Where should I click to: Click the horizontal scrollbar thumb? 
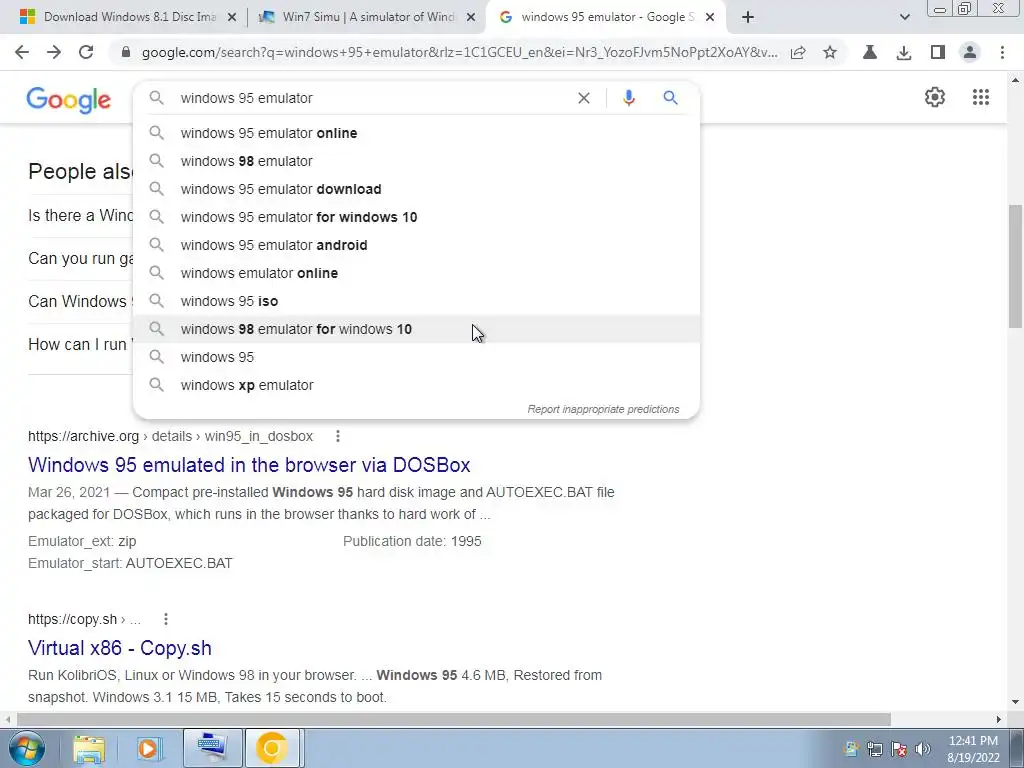tap(454, 719)
